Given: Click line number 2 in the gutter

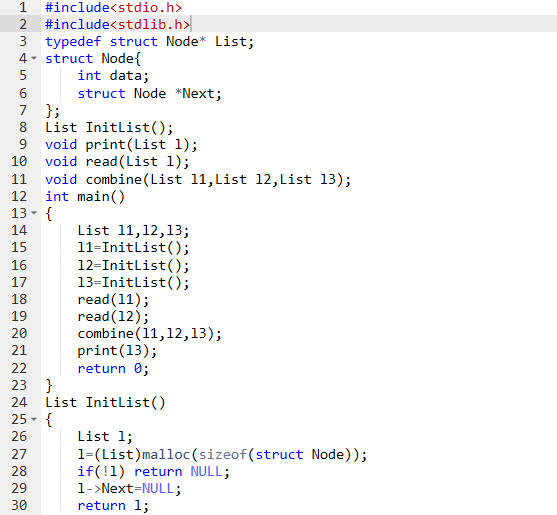Looking at the screenshot, I should pos(23,24).
